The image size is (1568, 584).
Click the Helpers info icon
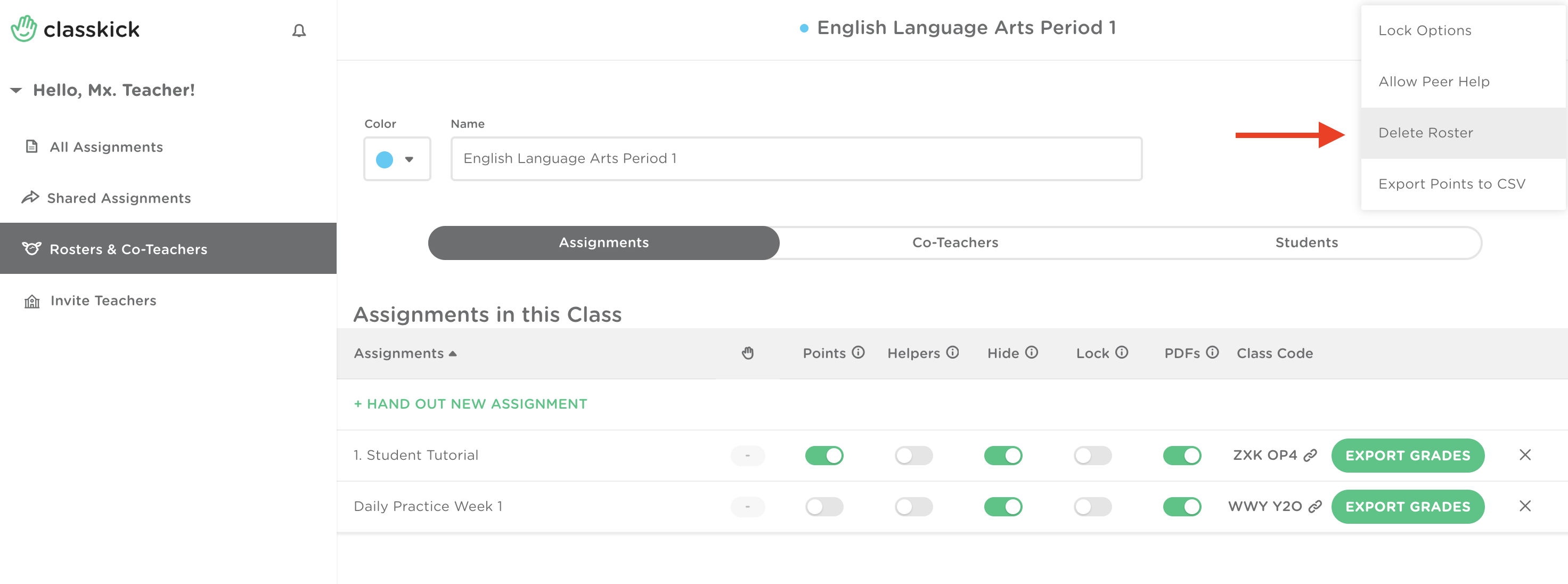[953, 353]
